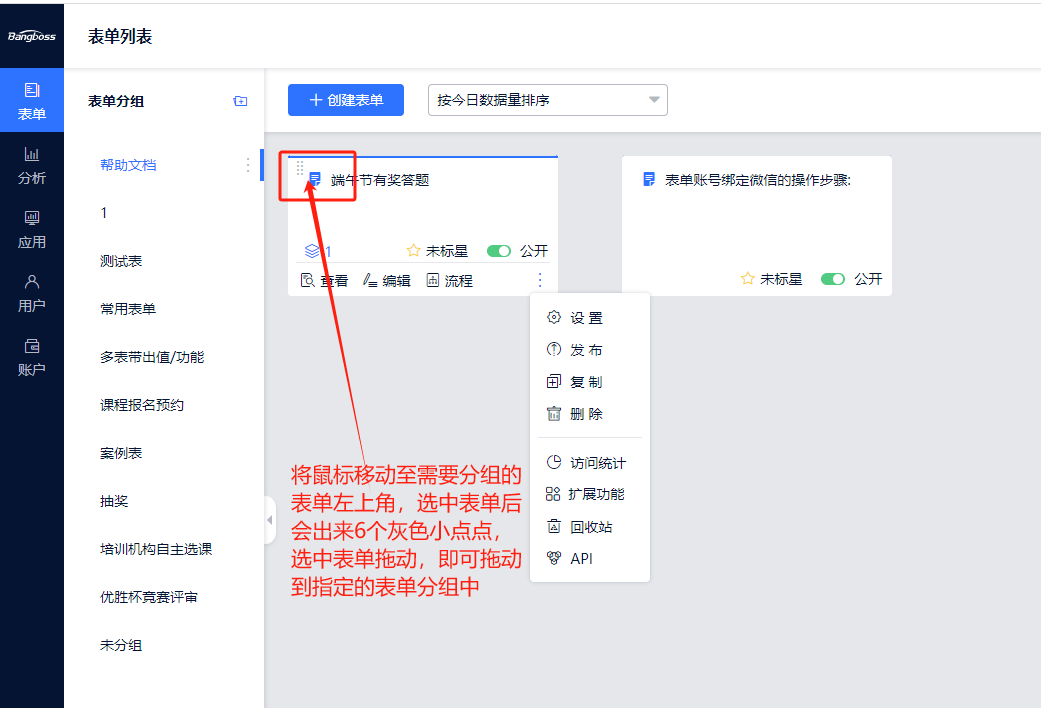
Task: Toggle 公开 switch on 端午节有奖答题 card
Action: click(x=498, y=251)
